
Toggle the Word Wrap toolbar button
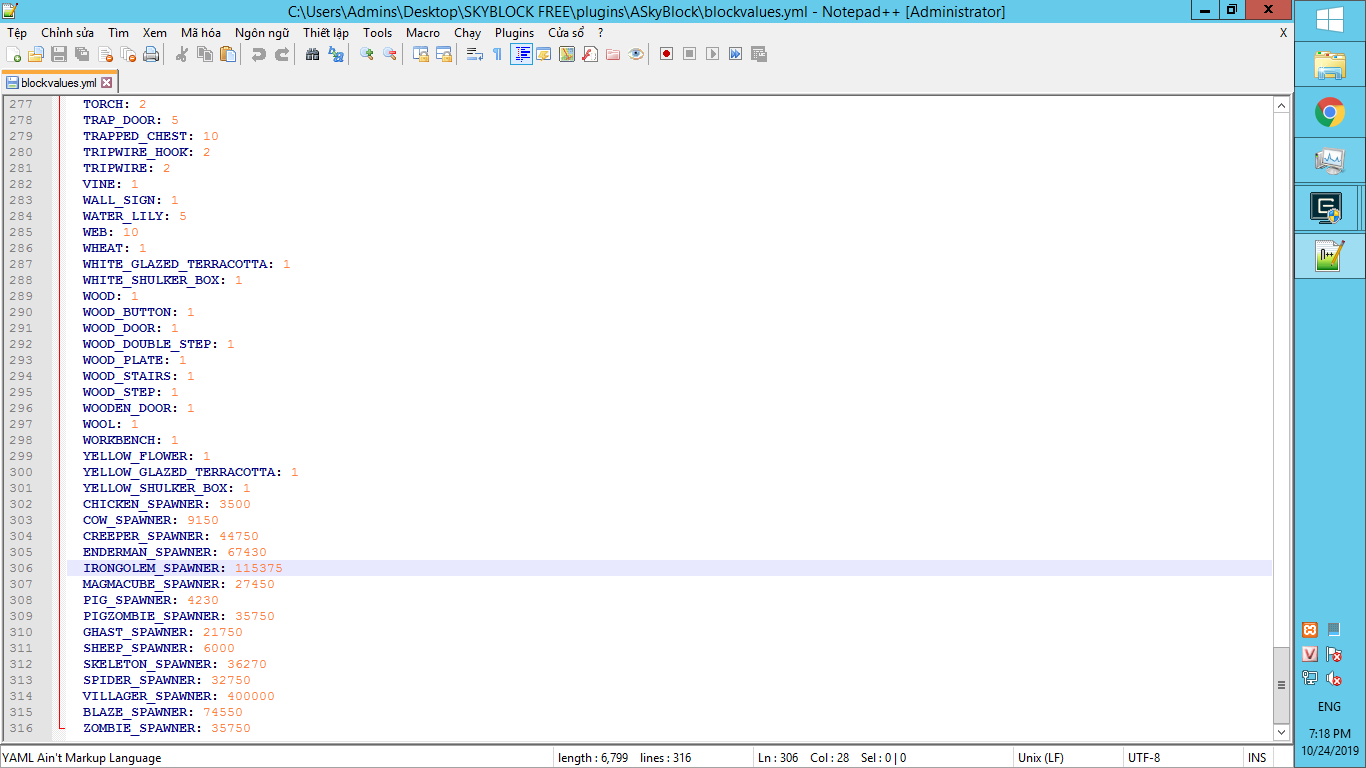[x=475, y=54]
